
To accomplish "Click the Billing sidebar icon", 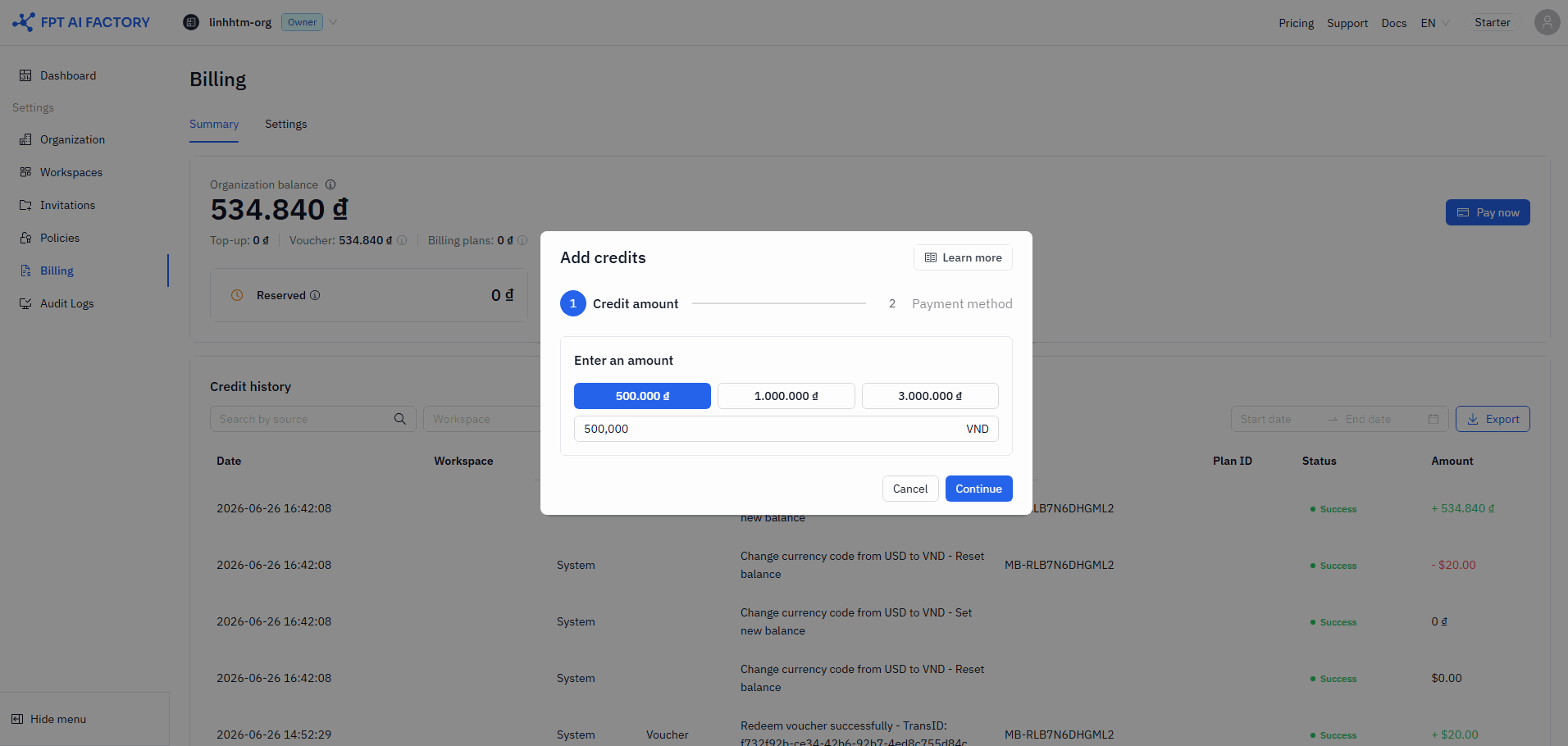I will pyautogui.click(x=25, y=271).
